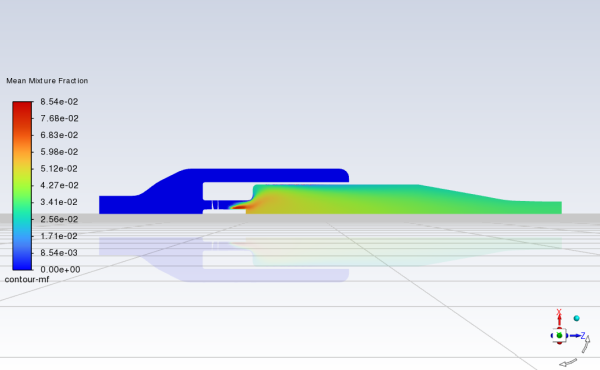600x370 pixels.
Task: Click the blue Z axis arrow on triad
Action: click(575, 336)
